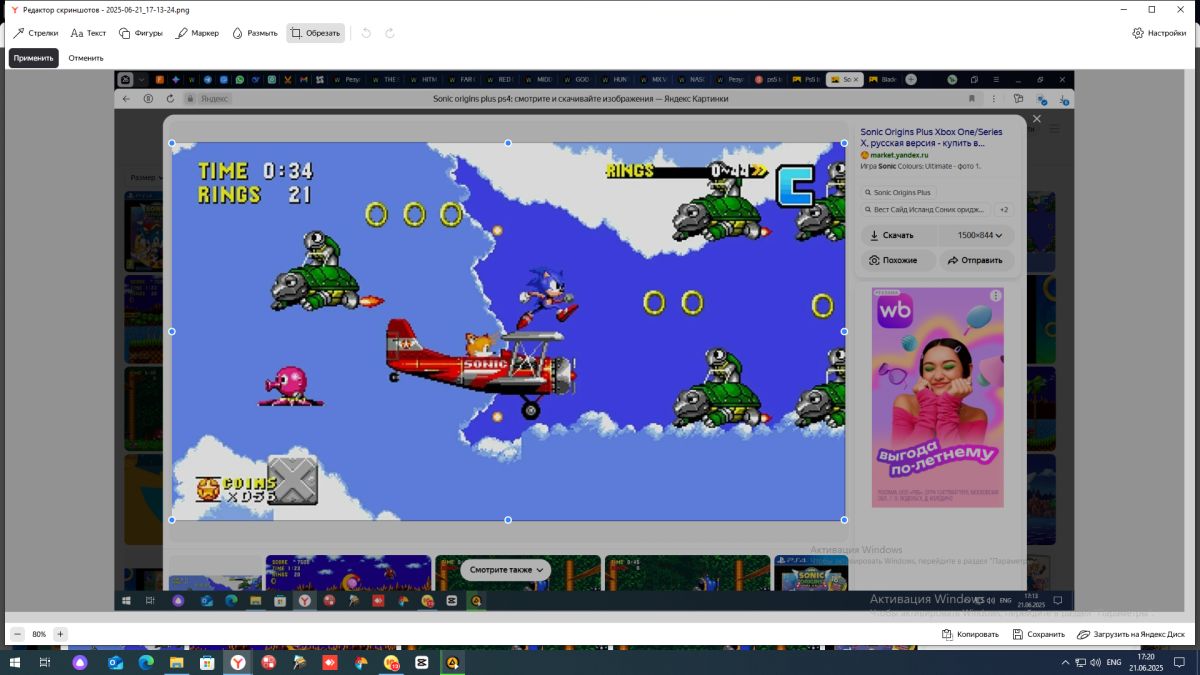Image resolution: width=1200 pixels, height=675 pixels.
Task: Open the volume control in system tray
Action: pos(1096,663)
